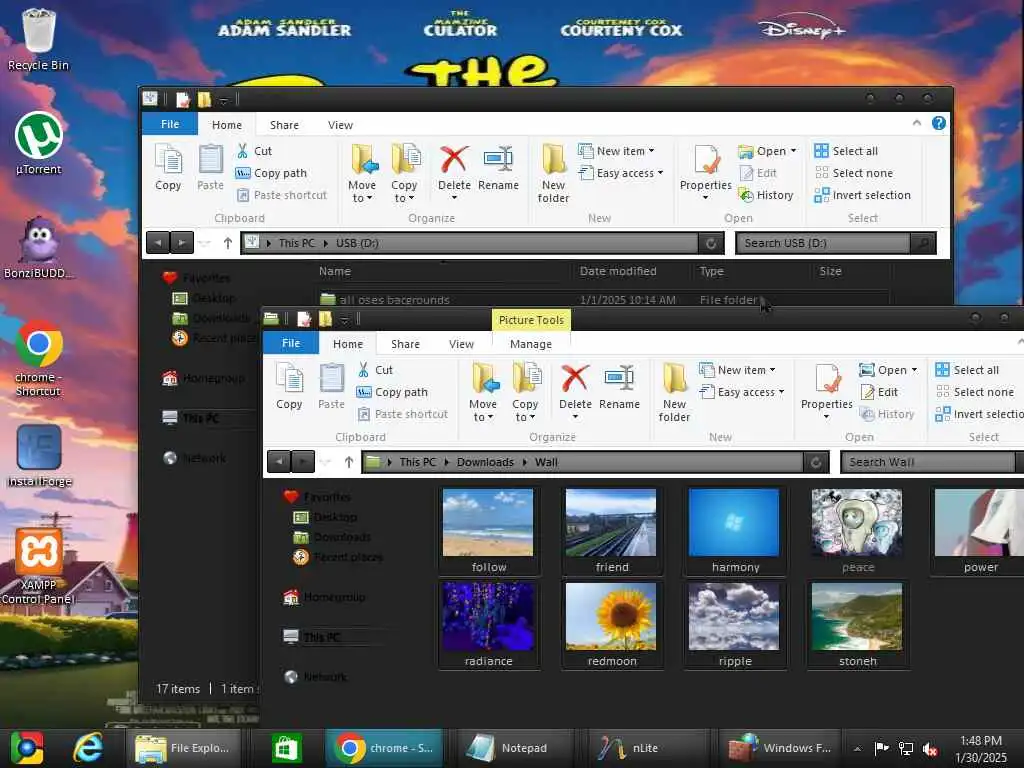Open Easy access dropdown in USB (D:) window

pyautogui.click(x=621, y=173)
